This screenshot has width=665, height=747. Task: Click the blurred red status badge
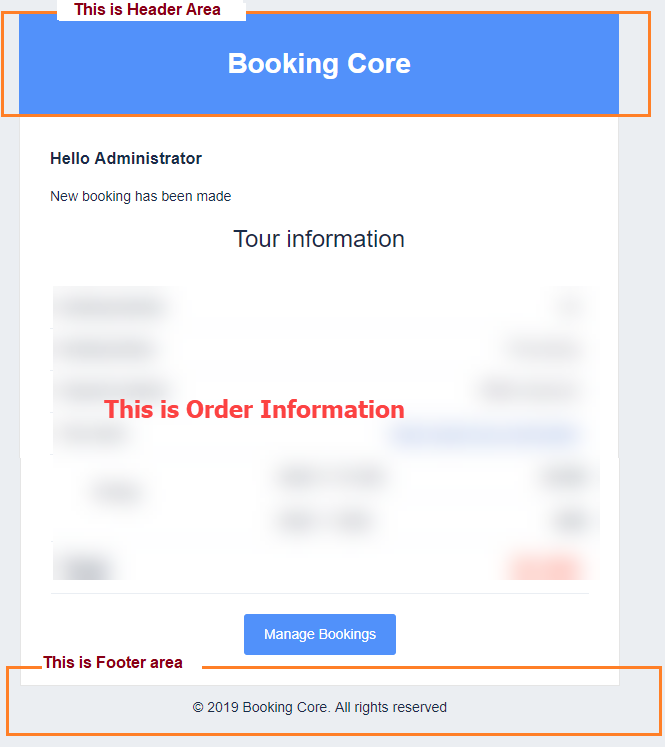[542, 567]
